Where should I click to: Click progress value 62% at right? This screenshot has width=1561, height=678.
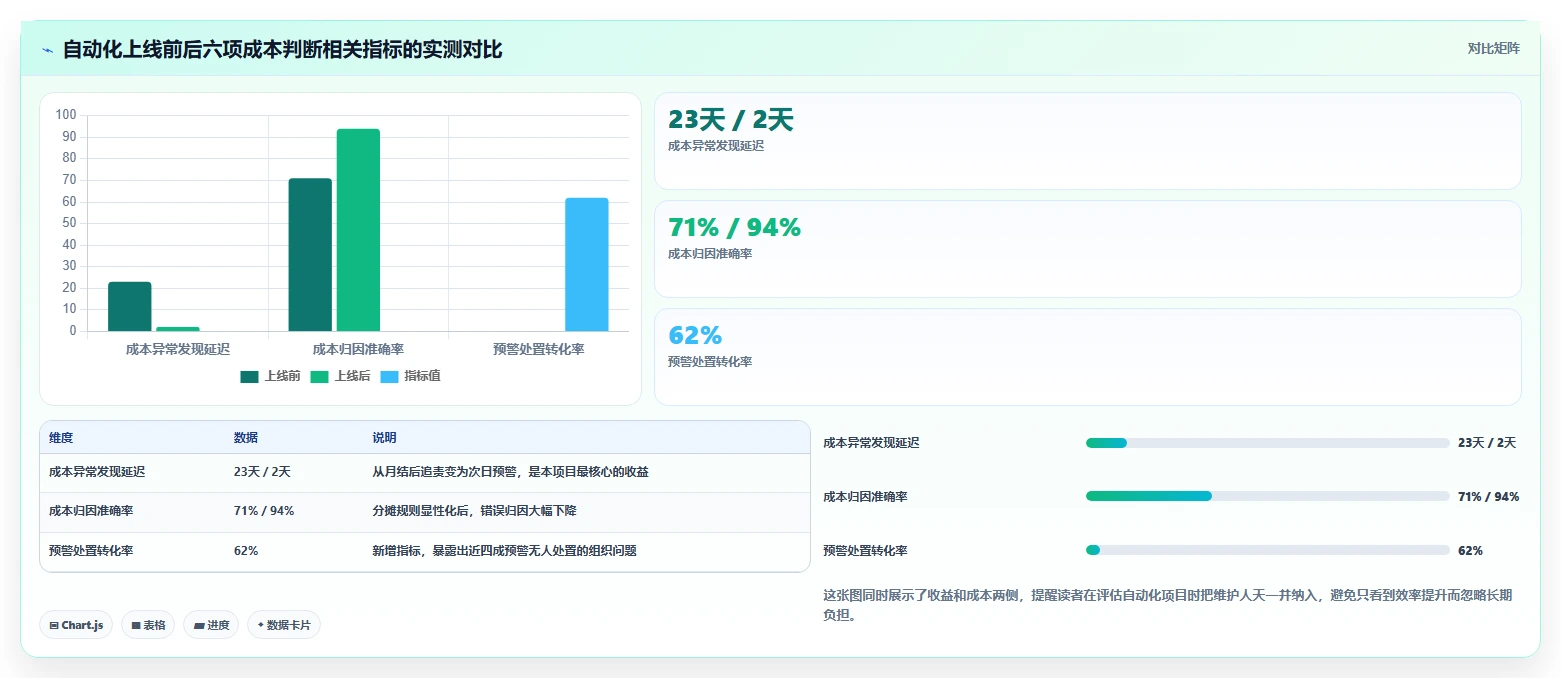coord(1470,551)
